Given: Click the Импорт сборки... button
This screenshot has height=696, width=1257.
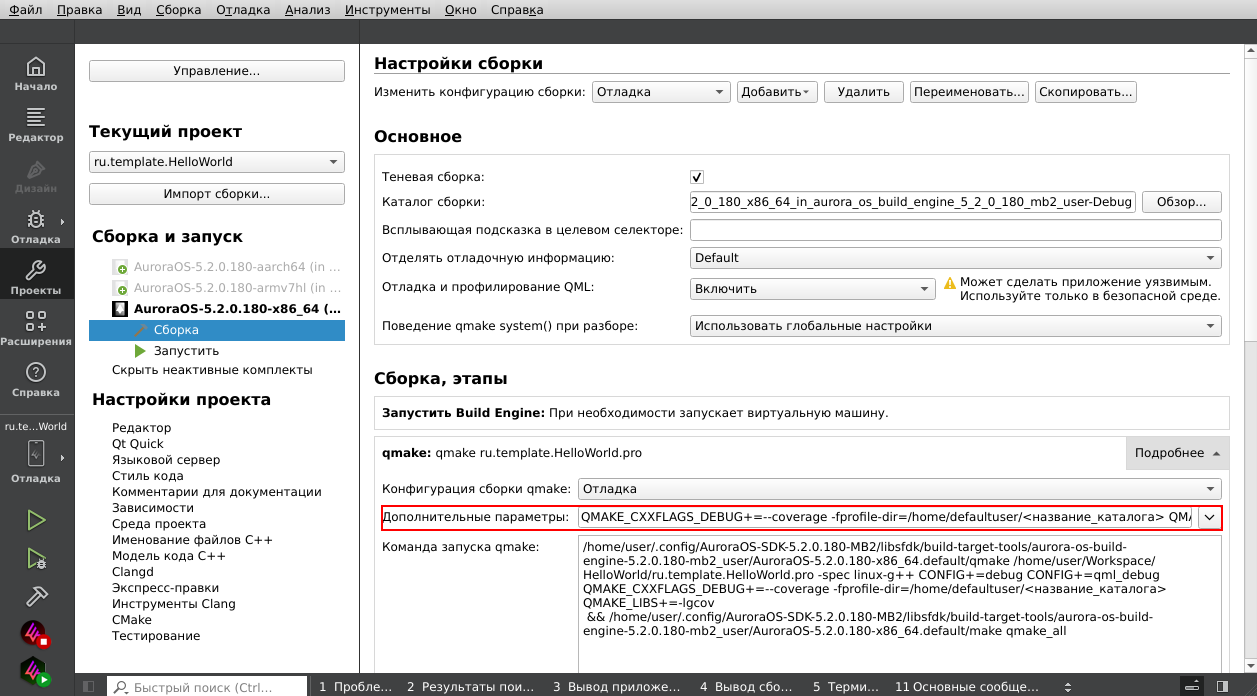Looking at the screenshot, I should (x=217, y=194).
